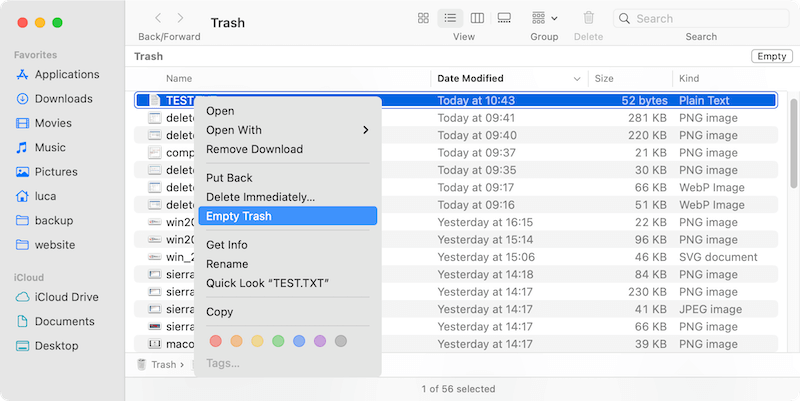Choose Rename from the context menu
The height and width of the screenshot is (401, 800).
click(x=288, y=264)
